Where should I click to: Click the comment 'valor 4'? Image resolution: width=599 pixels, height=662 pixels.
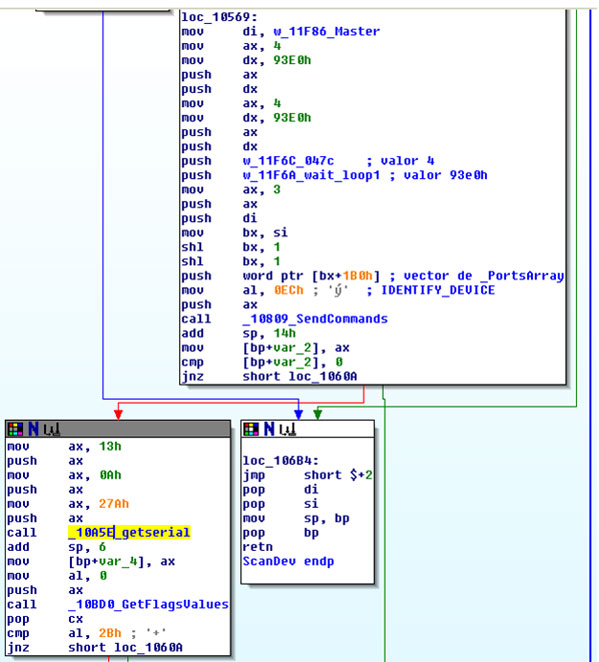tap(407, 161)
